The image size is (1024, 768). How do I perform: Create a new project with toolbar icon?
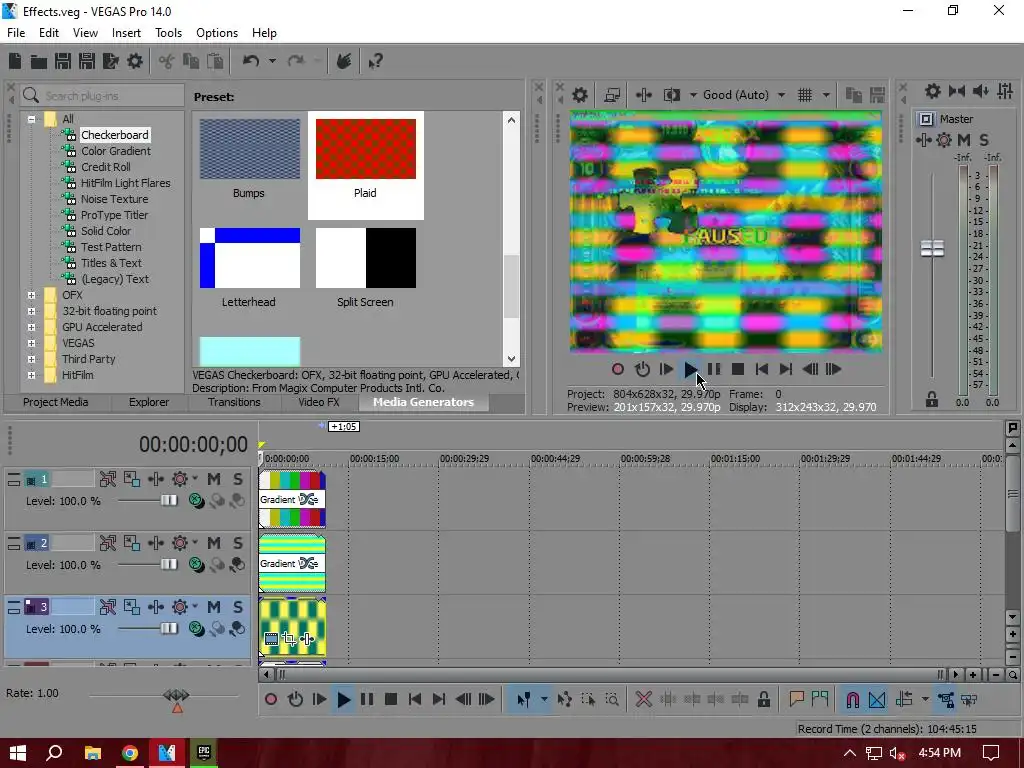[15, 61]
